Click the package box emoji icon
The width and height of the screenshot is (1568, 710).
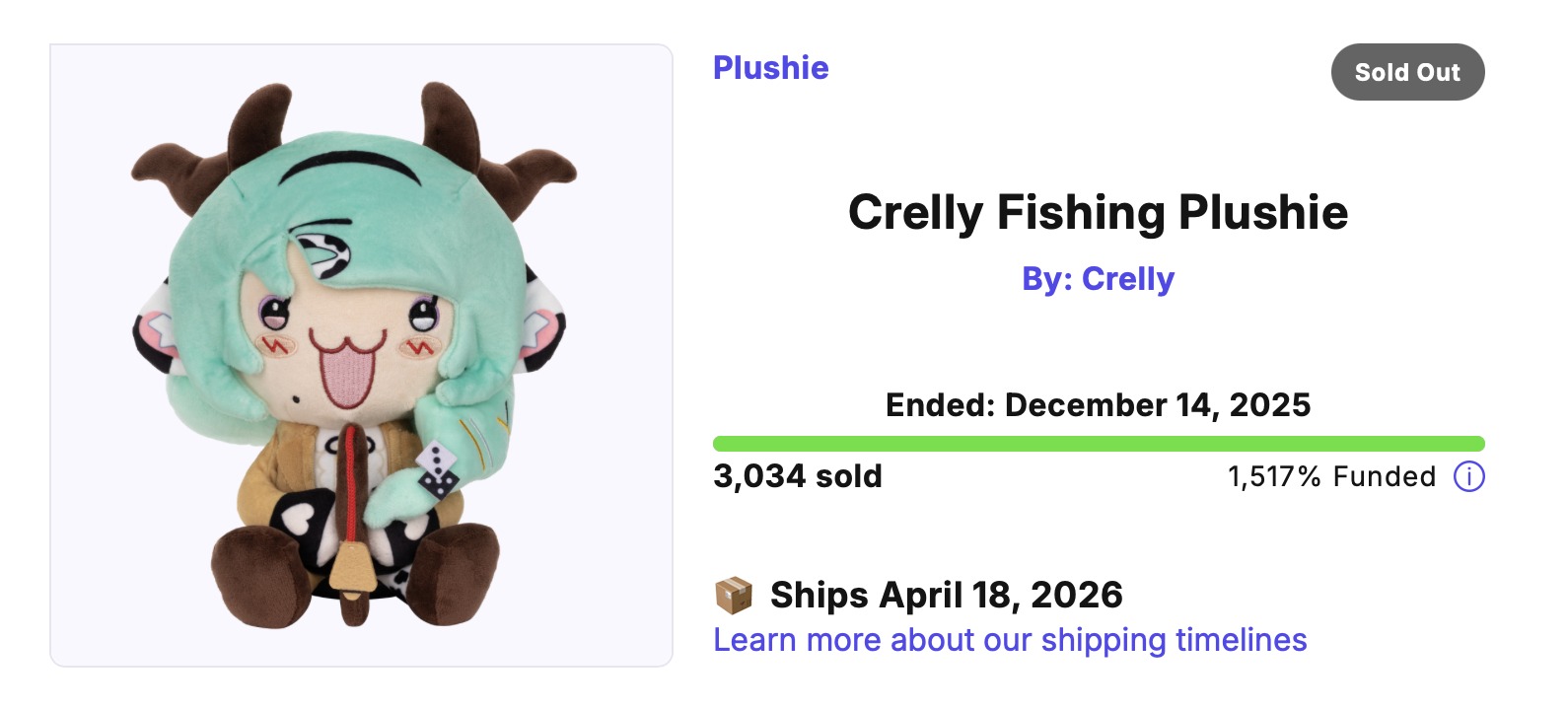tap(733, 596)
